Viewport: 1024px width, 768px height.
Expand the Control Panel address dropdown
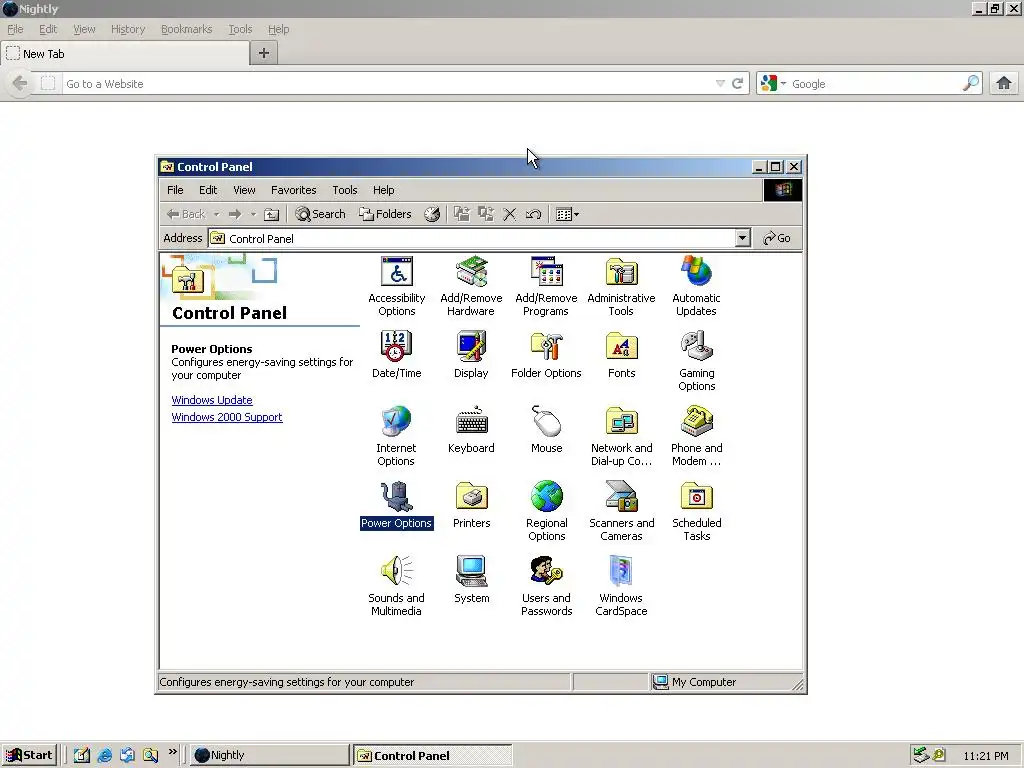pos(742,238)
